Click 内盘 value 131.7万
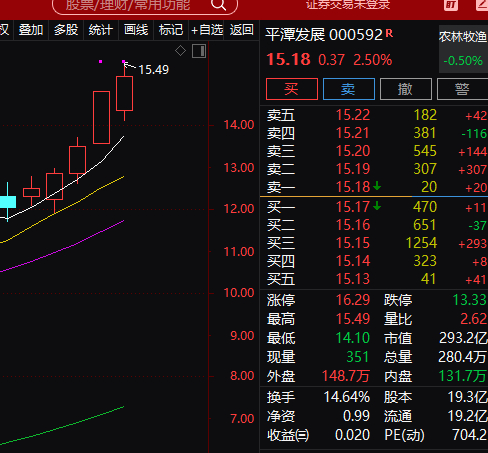Viewport: 488px width, 453px height. 463,376
